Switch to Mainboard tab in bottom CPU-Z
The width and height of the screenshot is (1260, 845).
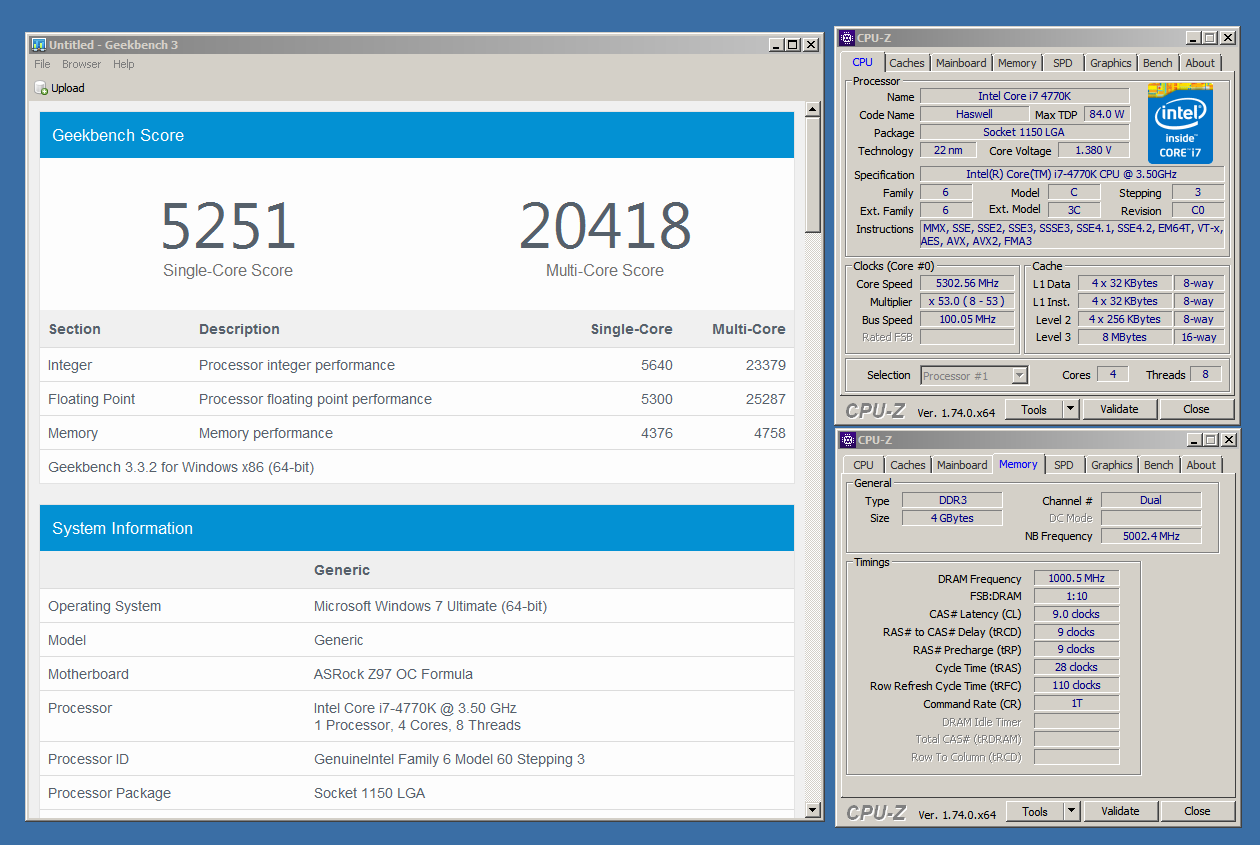click(x=962, y=465)
